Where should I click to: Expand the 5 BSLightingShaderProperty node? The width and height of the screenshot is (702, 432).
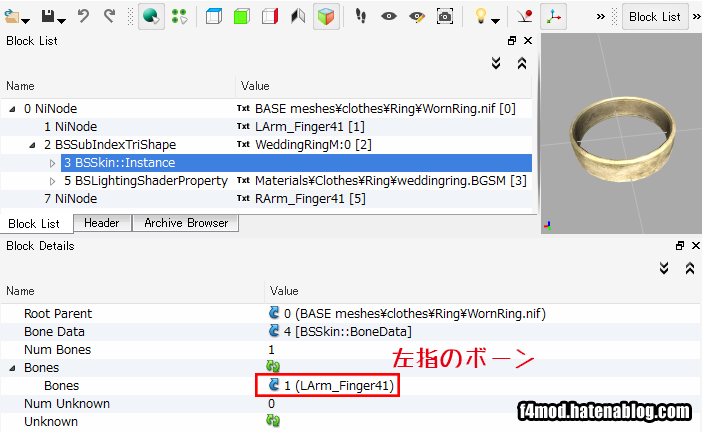(x=52, y=181)
